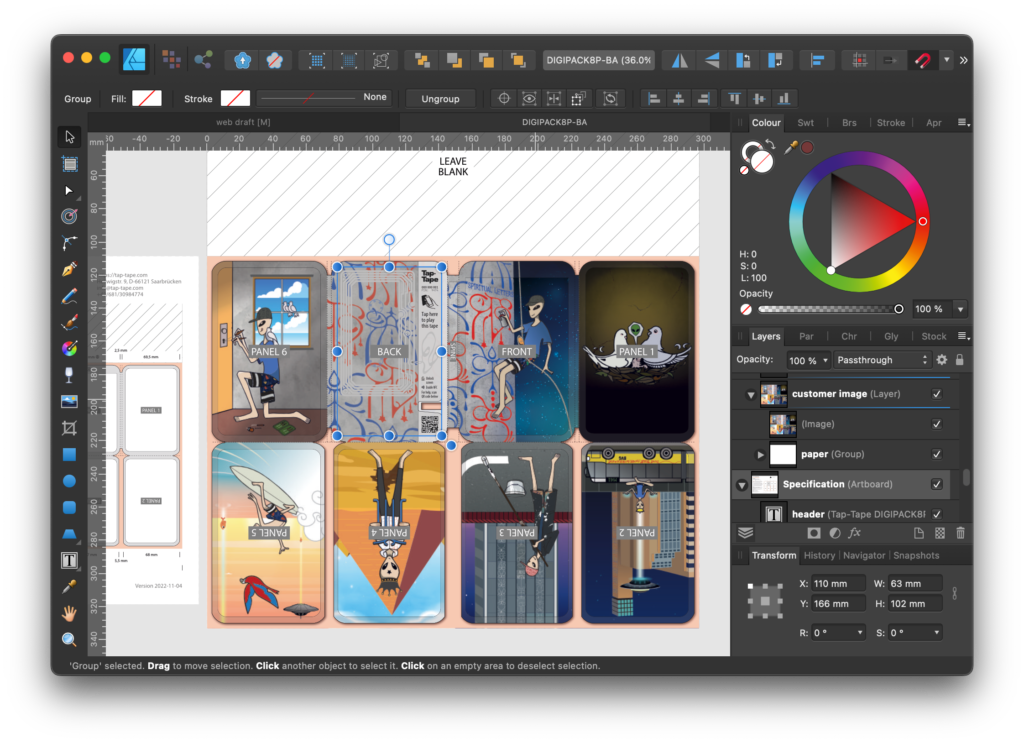Open the History tab
The image size is (1024, 743).
click(x=819, y=556)
